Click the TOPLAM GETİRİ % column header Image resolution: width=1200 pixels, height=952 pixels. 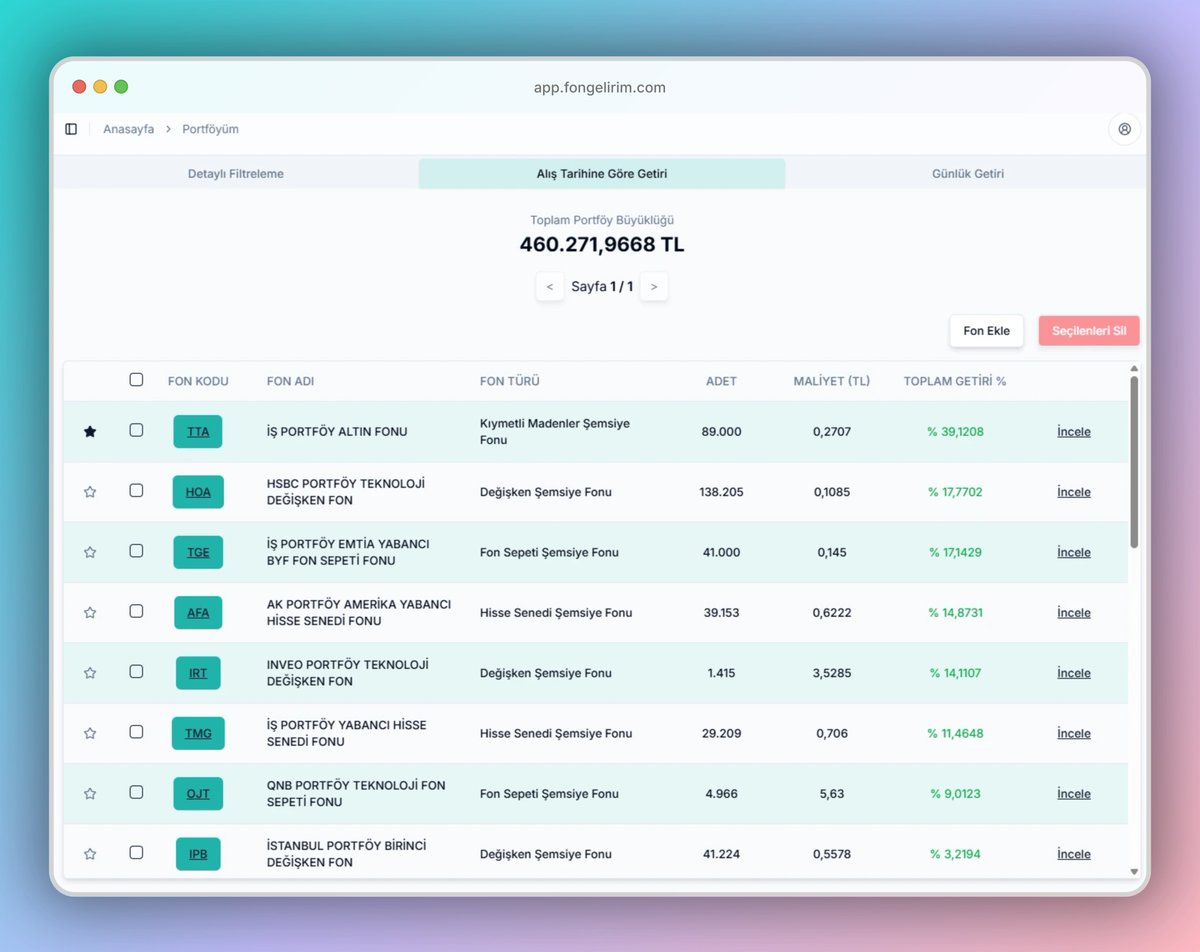[x=955, y=381]
